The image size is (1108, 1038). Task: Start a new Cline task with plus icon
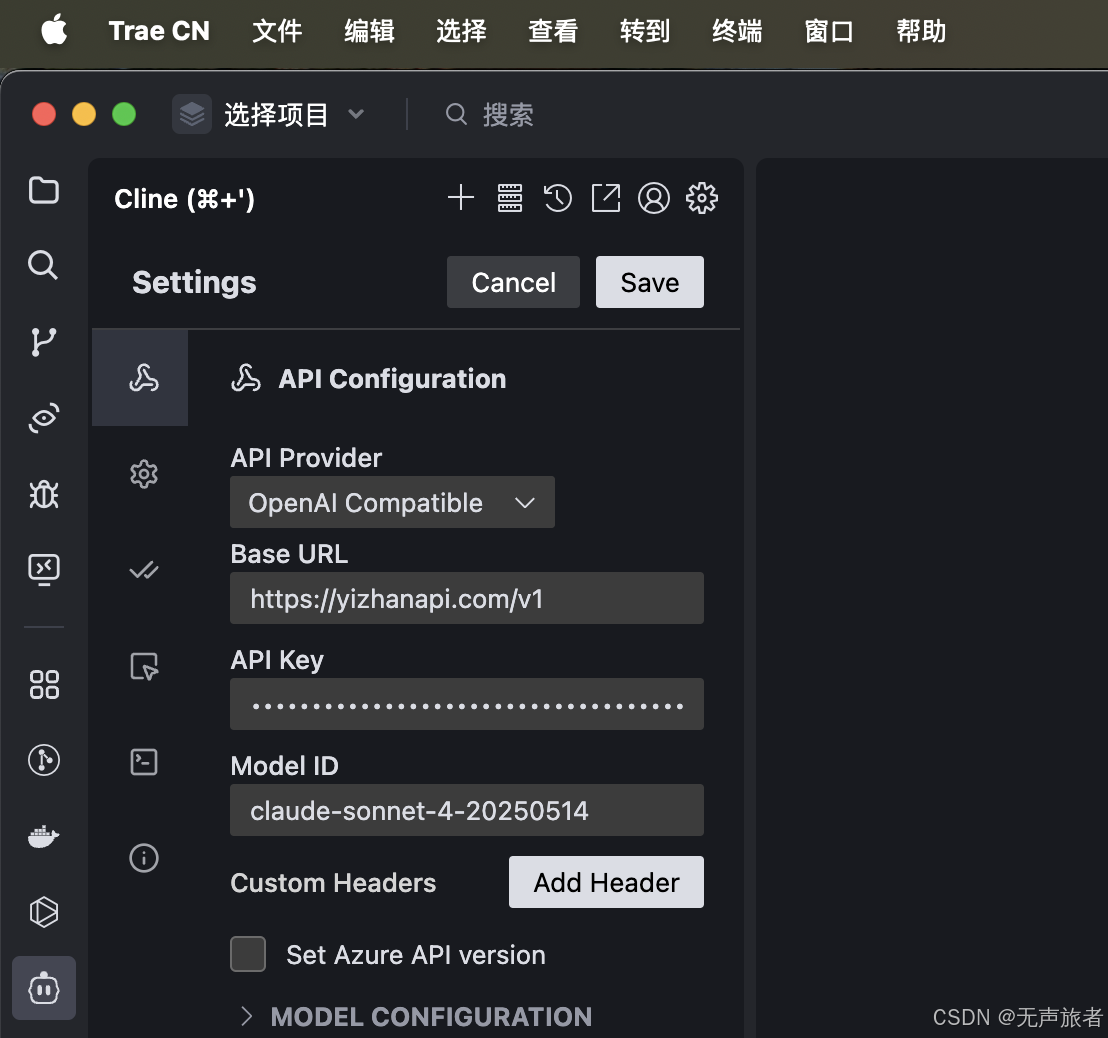click(x=461, y=198)
